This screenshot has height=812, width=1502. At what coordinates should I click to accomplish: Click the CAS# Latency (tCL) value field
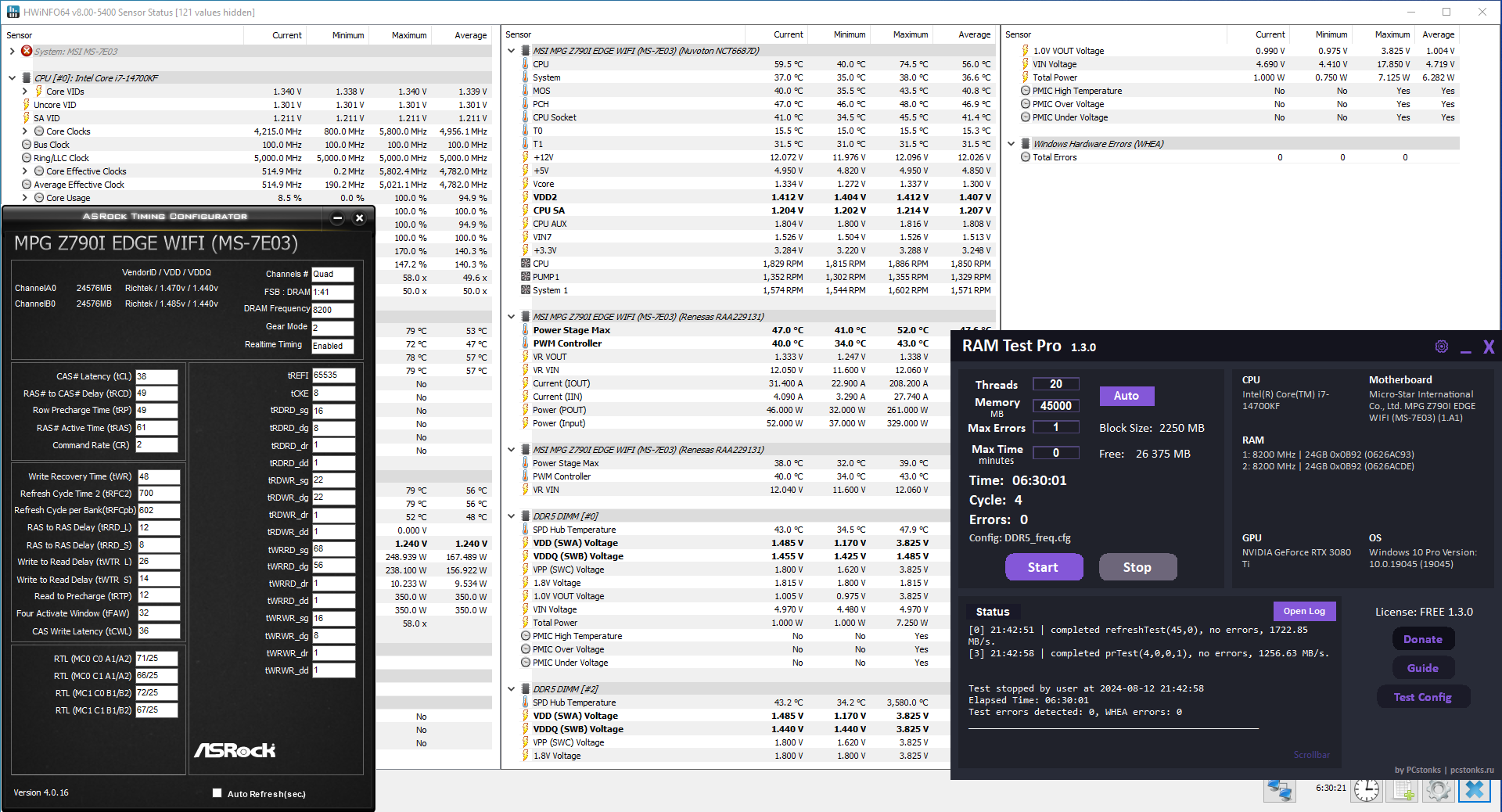(x=156, y=376)
